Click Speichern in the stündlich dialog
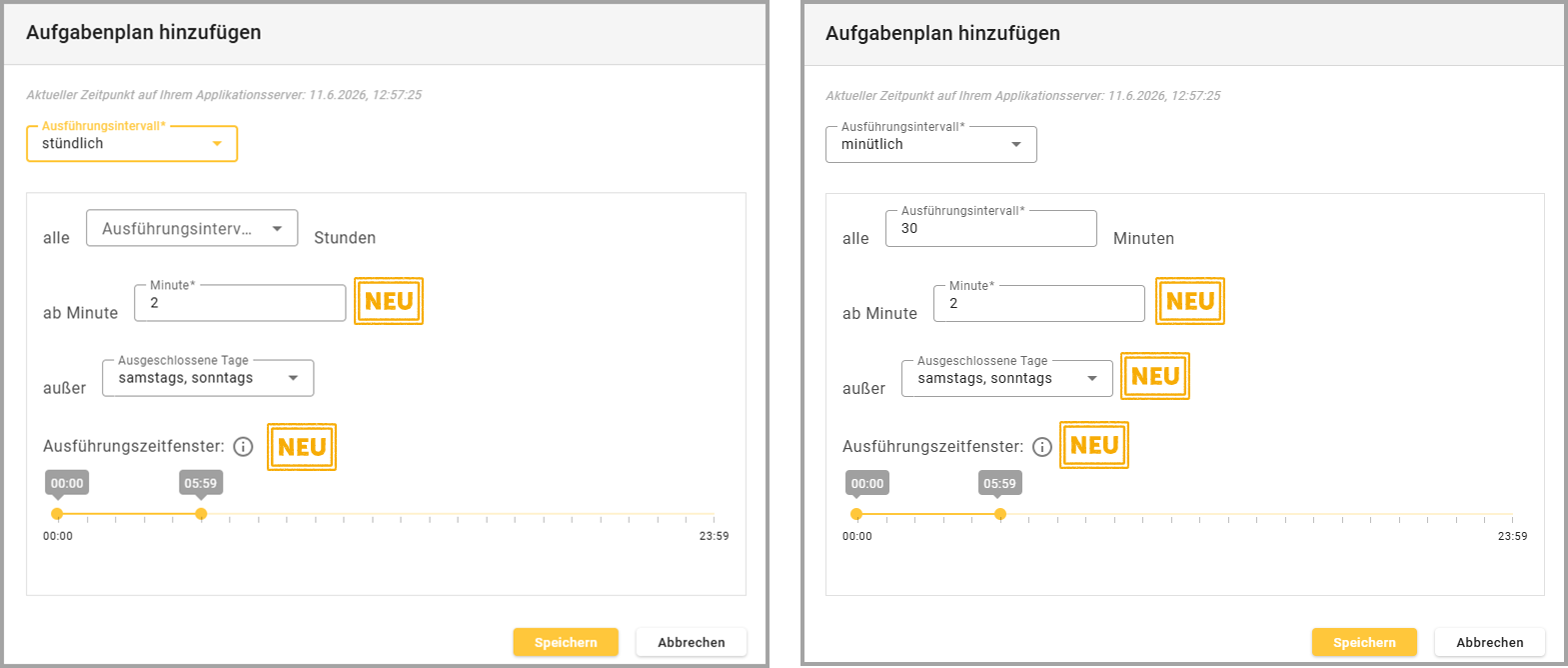 [566, 642]
